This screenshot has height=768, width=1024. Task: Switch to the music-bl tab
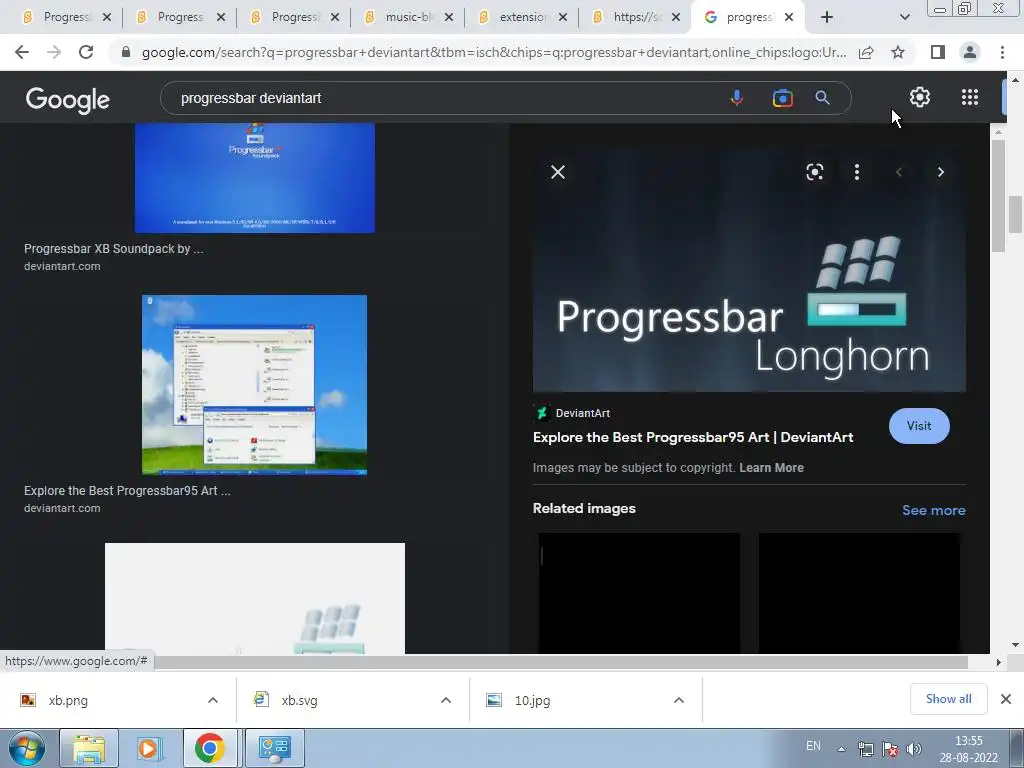(407, 17)
